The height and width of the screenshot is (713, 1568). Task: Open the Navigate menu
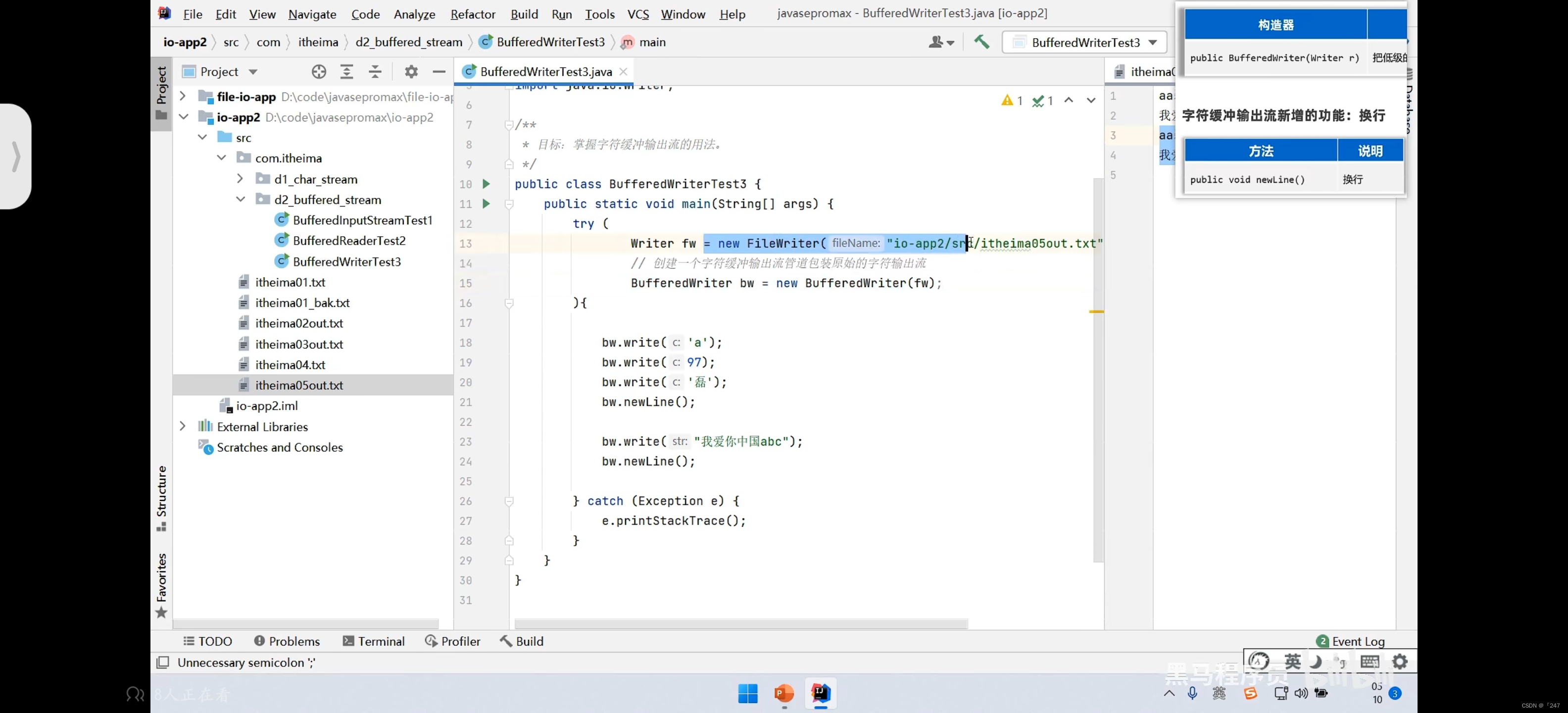pos(312,14)
